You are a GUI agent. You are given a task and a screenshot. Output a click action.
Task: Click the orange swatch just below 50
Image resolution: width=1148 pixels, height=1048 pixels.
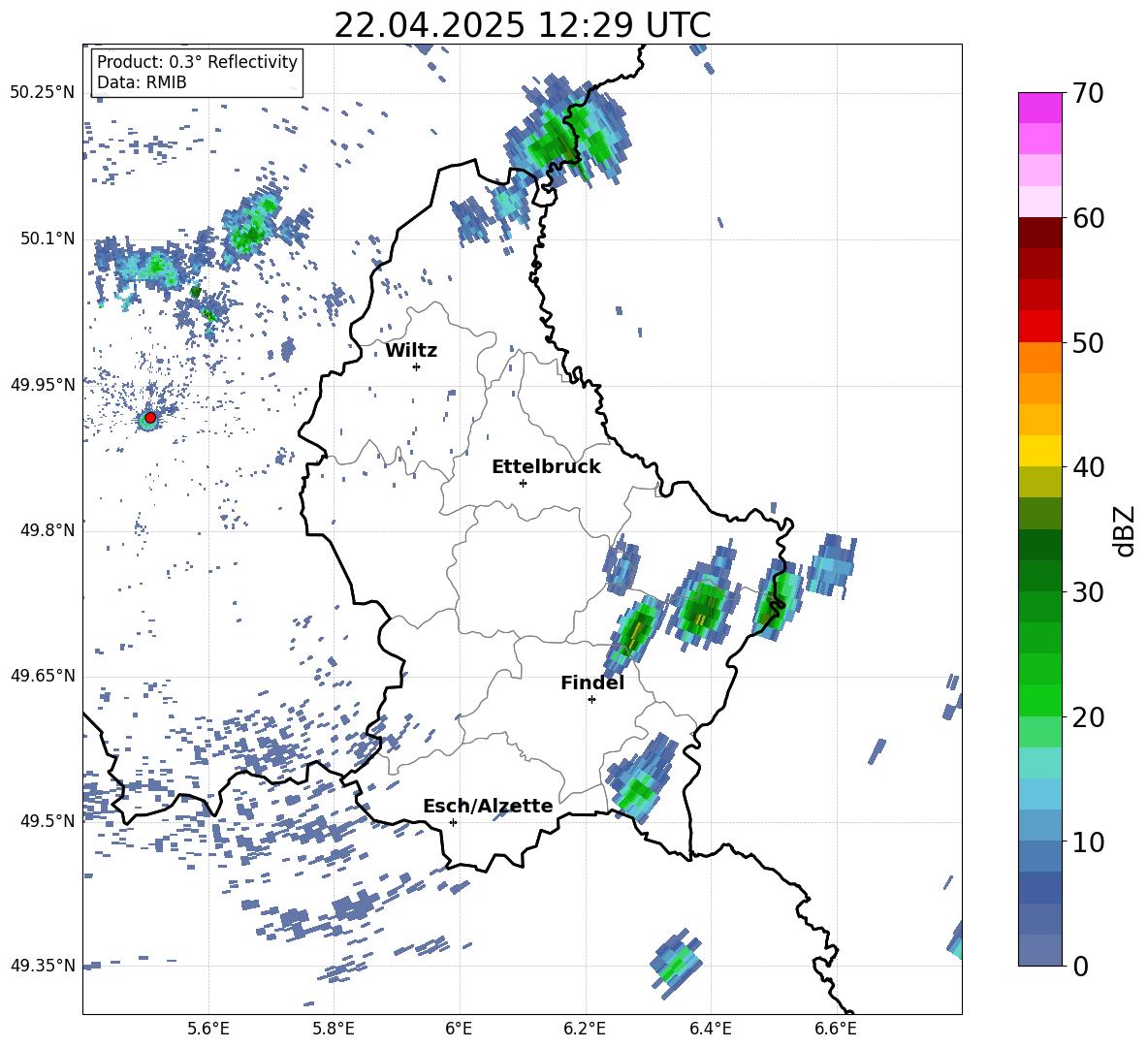(1039, 358)
